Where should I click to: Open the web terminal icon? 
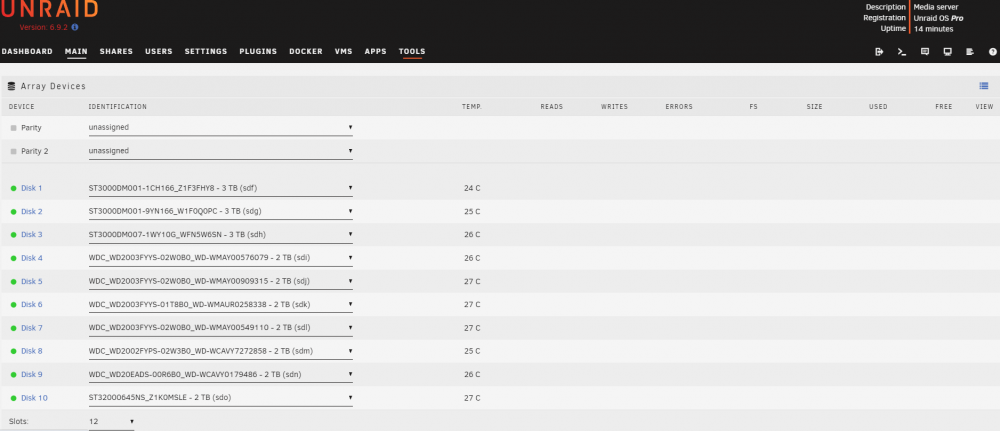902,52
